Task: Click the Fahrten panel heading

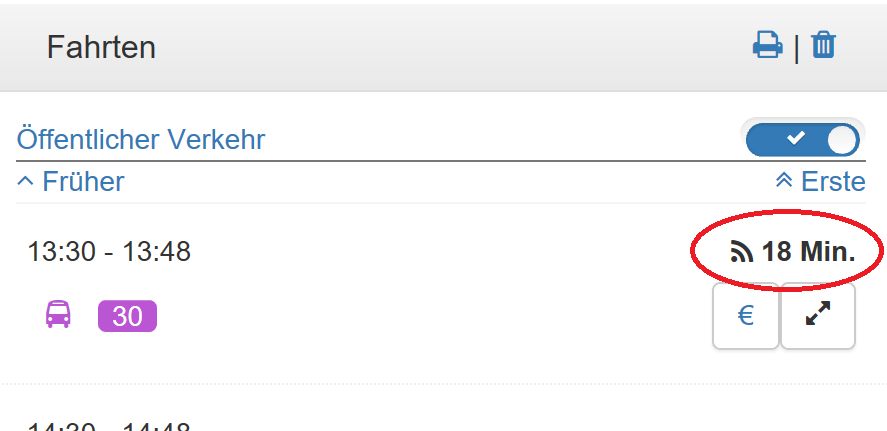Action: point(101,48)
